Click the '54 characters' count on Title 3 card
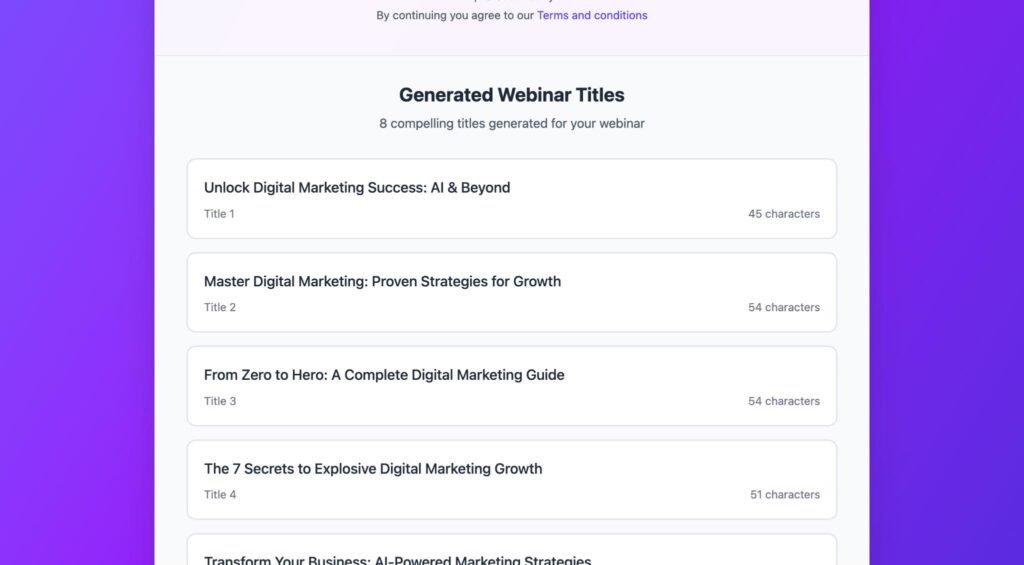This screenshot has width=1024, height=565. 783,401
